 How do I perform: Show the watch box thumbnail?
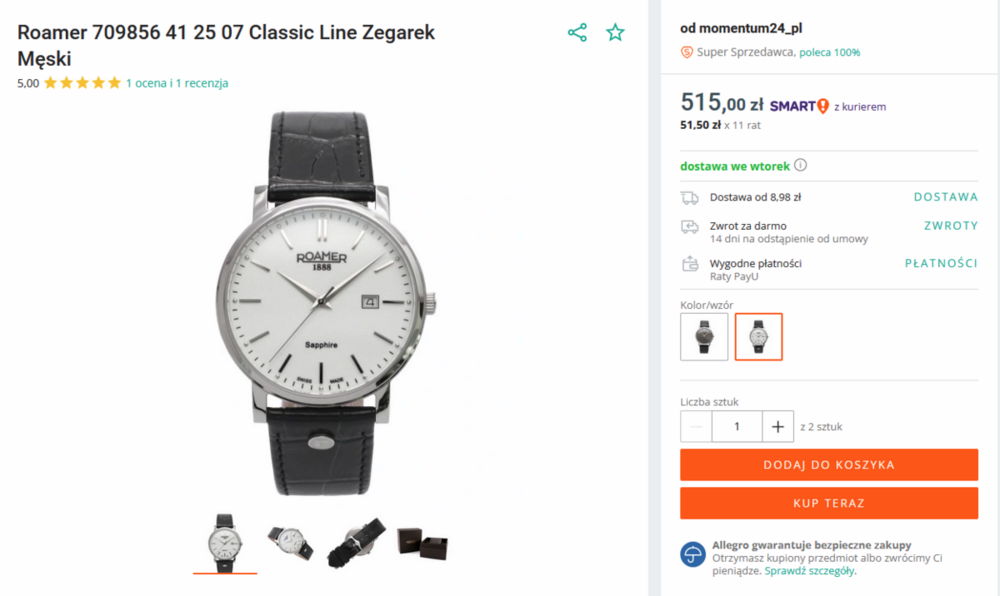[422, 543]
